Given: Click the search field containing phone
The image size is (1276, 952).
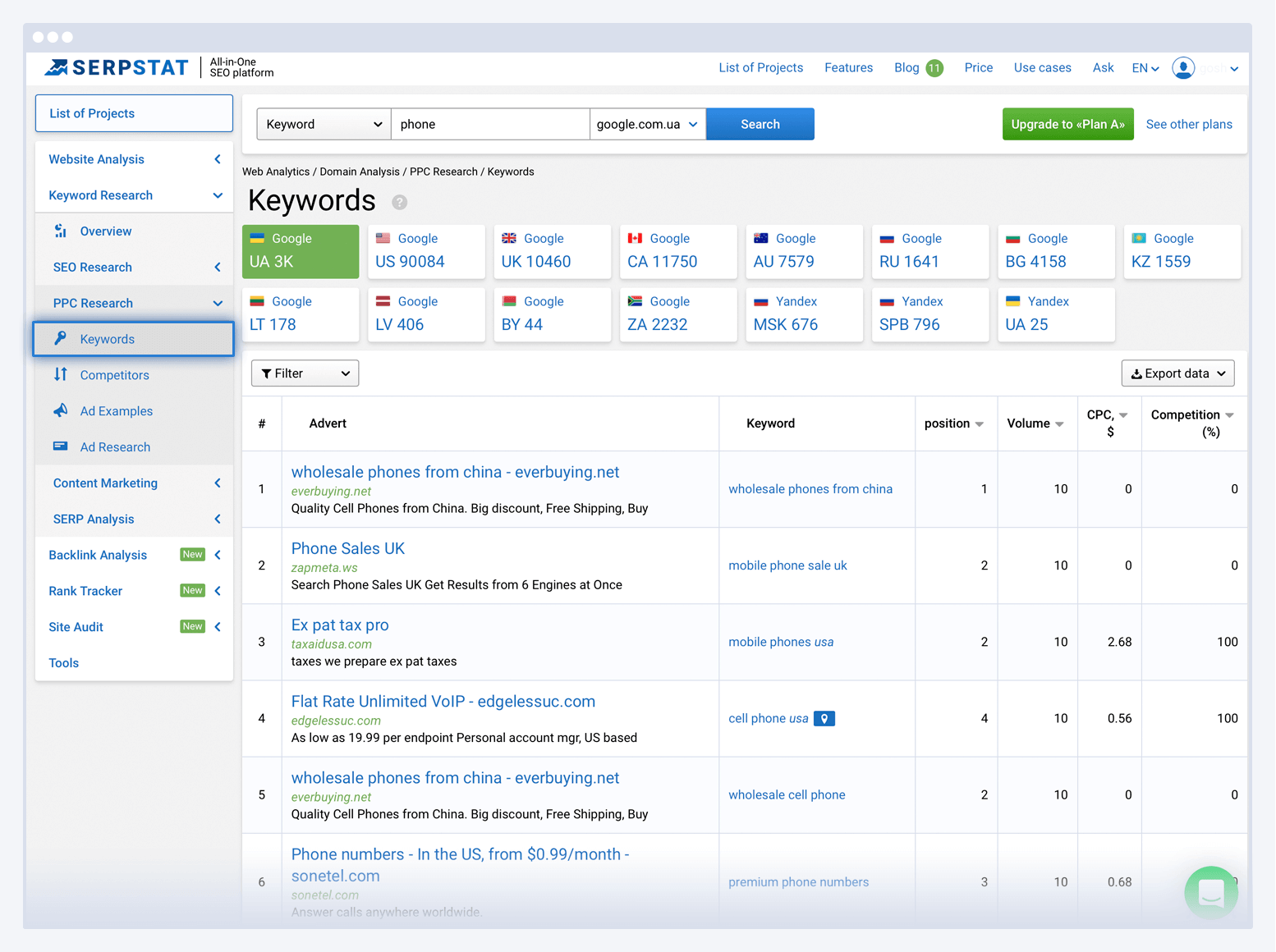Looking at the screenshot, I should [489, 125].
